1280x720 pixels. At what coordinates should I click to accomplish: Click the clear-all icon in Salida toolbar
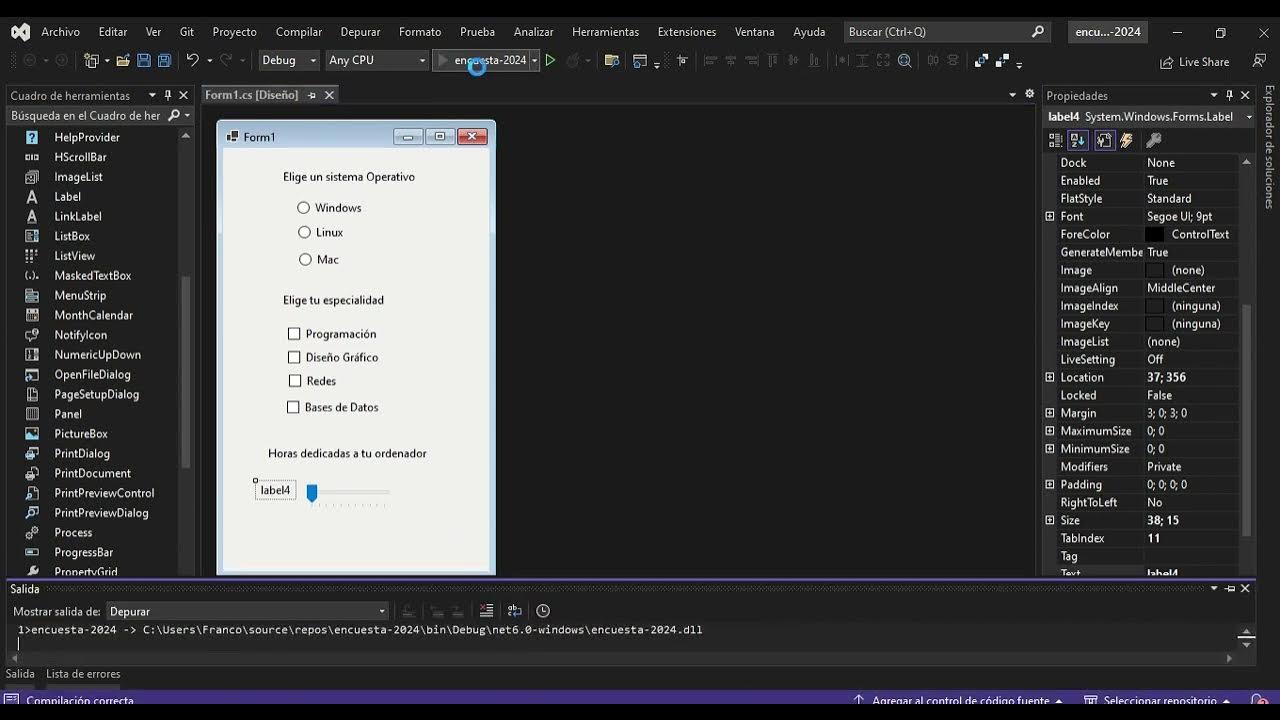(486, 611)
